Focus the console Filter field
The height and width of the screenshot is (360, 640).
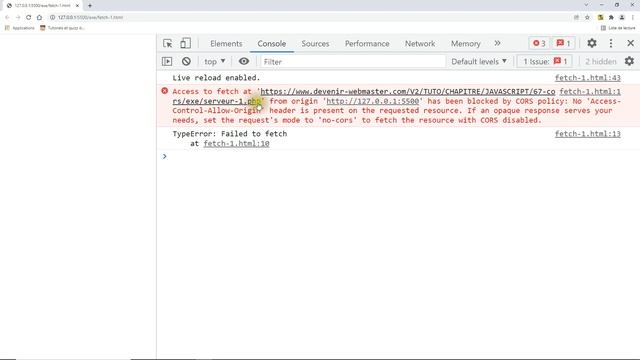pyautogui.click(x=353, y=62)
